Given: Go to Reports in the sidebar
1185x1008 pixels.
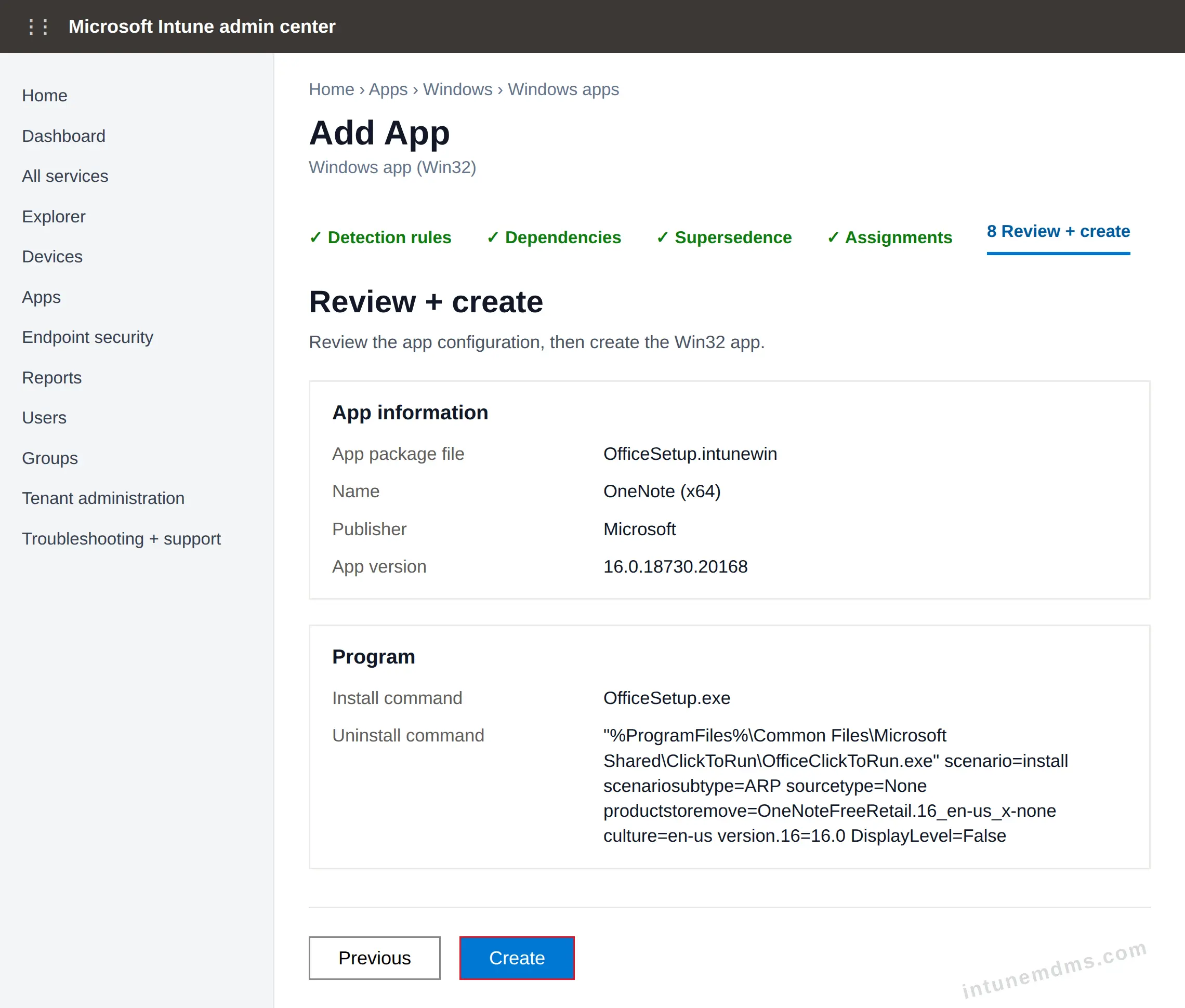Looking at the screenshot, I should tap(52, 378).
